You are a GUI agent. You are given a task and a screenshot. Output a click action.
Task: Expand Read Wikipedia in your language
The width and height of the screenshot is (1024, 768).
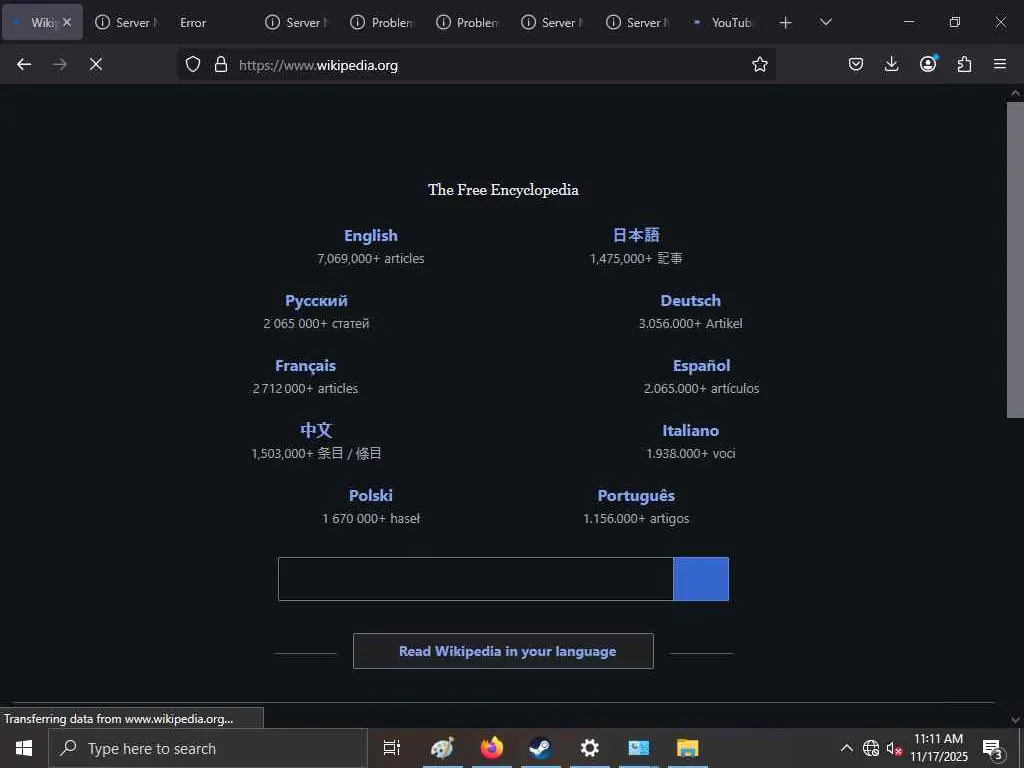tap(504, 651)
